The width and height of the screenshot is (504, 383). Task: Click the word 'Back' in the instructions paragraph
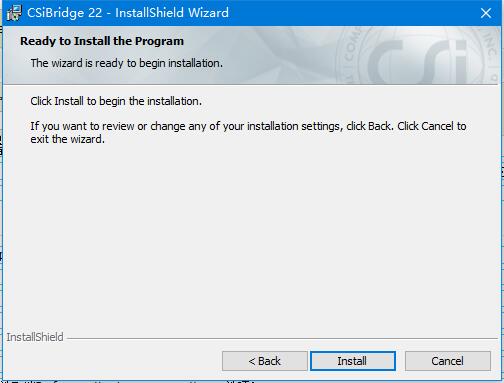[380, 126]
